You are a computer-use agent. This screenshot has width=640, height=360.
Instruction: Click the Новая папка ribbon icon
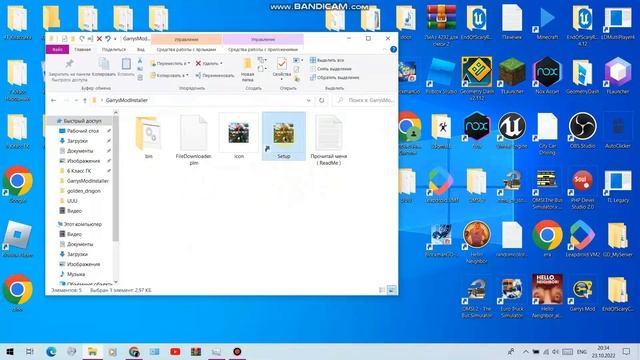247,64
